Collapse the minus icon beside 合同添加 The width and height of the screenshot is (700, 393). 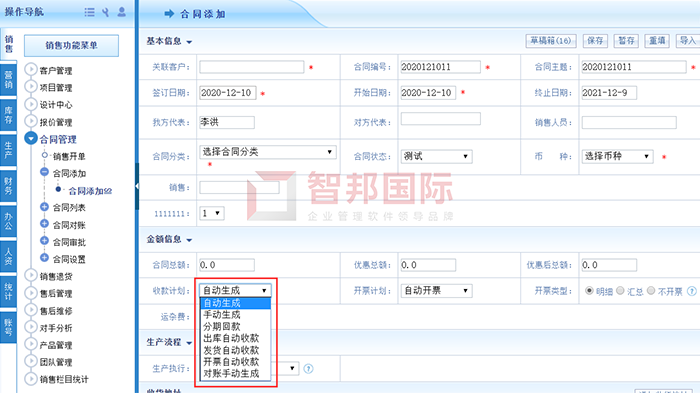(x=44, y=172)
